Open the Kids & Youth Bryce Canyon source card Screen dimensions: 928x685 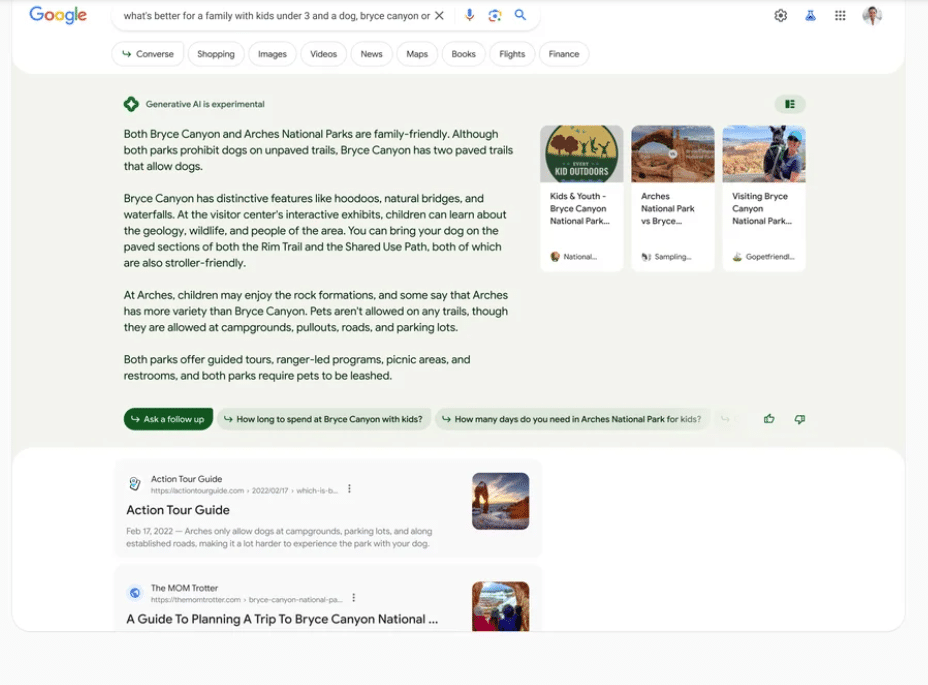pyautogui.click(x=582, y=198)
